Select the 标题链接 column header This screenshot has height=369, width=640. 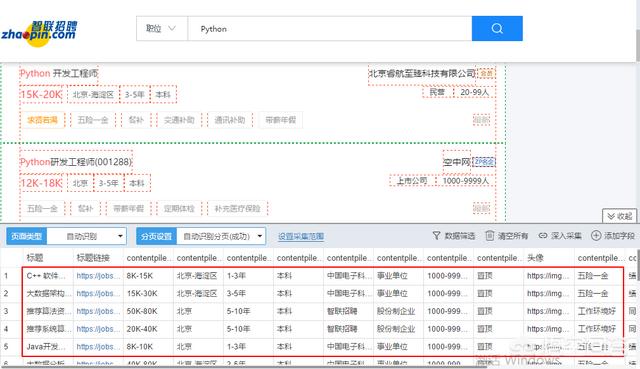coord(93,258)
